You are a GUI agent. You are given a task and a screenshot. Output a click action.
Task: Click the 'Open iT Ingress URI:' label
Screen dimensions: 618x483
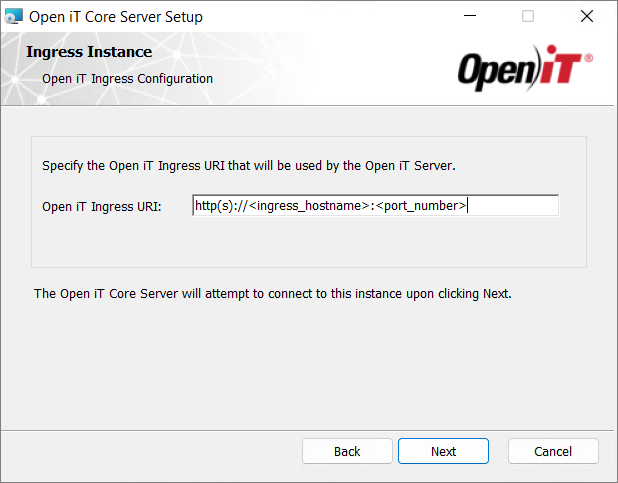[102, 207]
